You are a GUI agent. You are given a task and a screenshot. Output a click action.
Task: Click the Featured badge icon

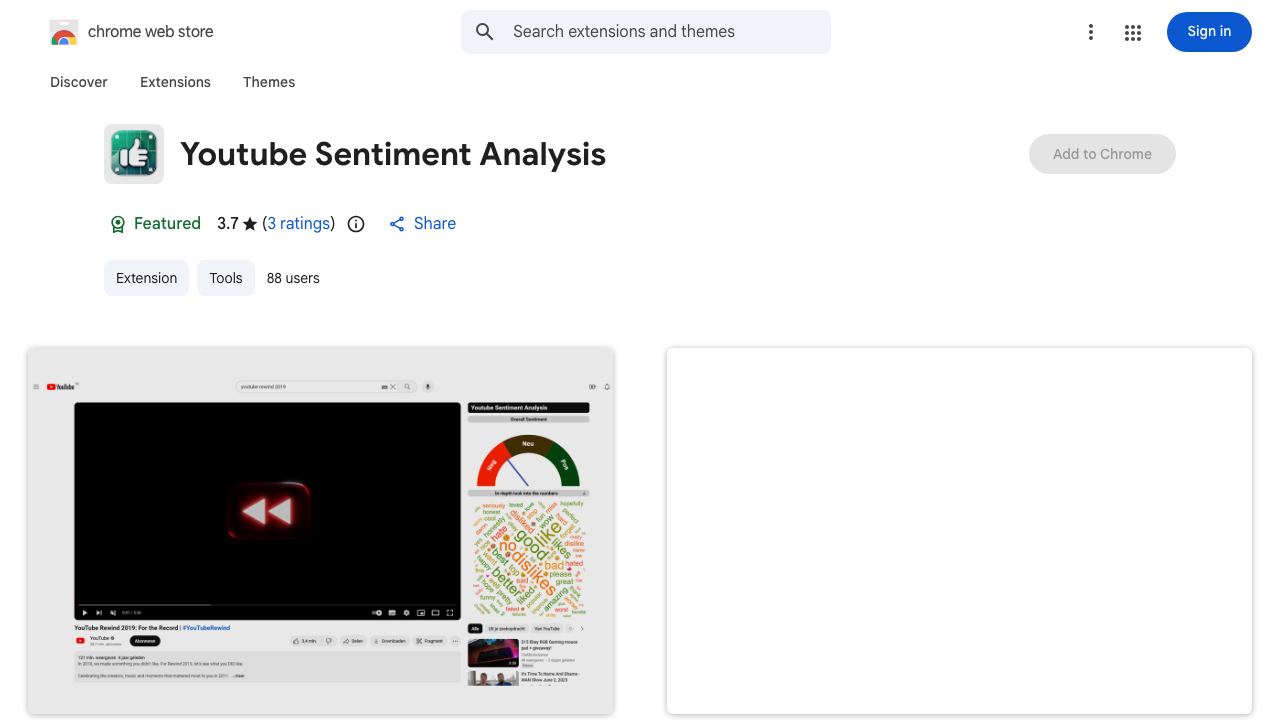point(117,224)
